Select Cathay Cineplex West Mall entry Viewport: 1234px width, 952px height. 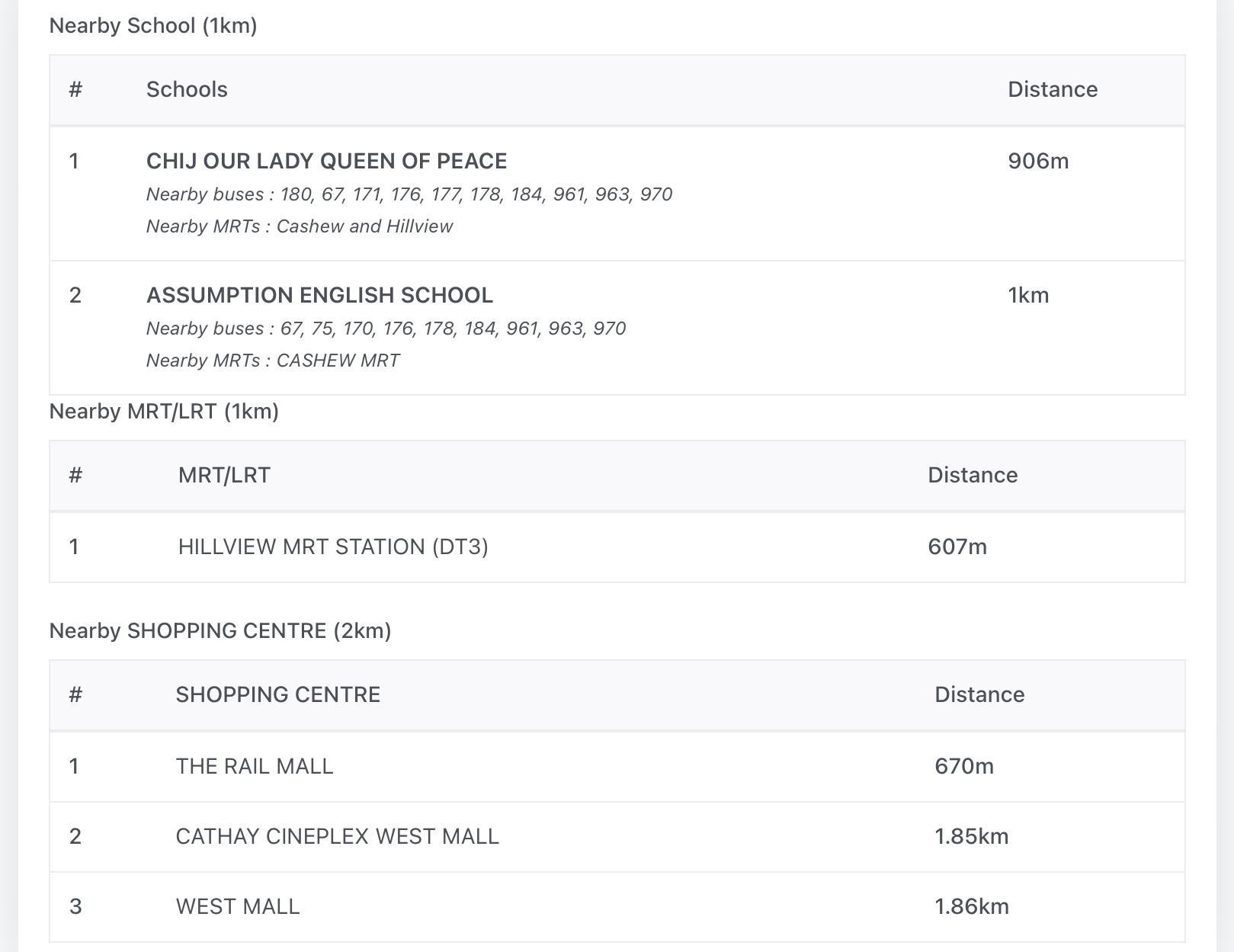[x=337, y=836]
